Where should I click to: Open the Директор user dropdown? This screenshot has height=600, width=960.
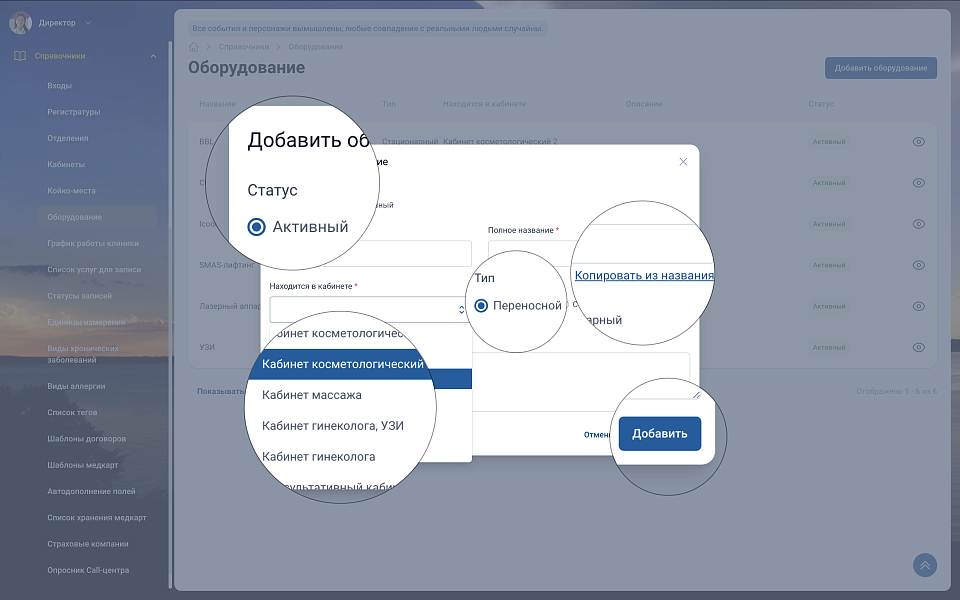[88, 22]
